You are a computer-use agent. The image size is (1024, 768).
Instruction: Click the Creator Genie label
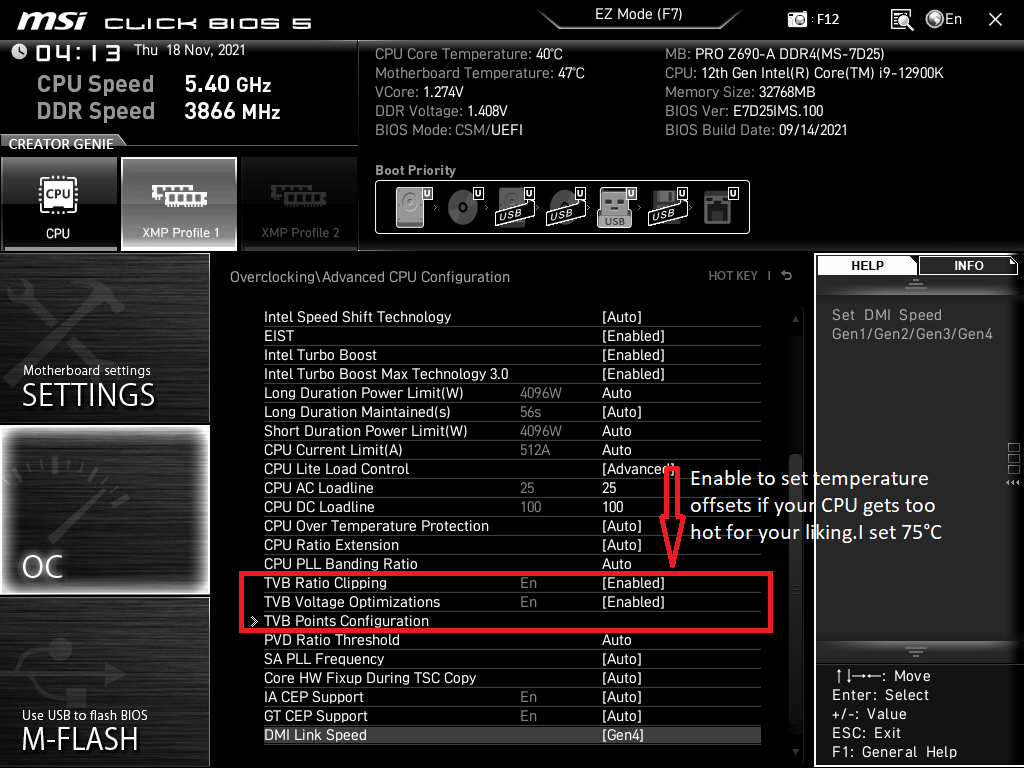(61, 144)
